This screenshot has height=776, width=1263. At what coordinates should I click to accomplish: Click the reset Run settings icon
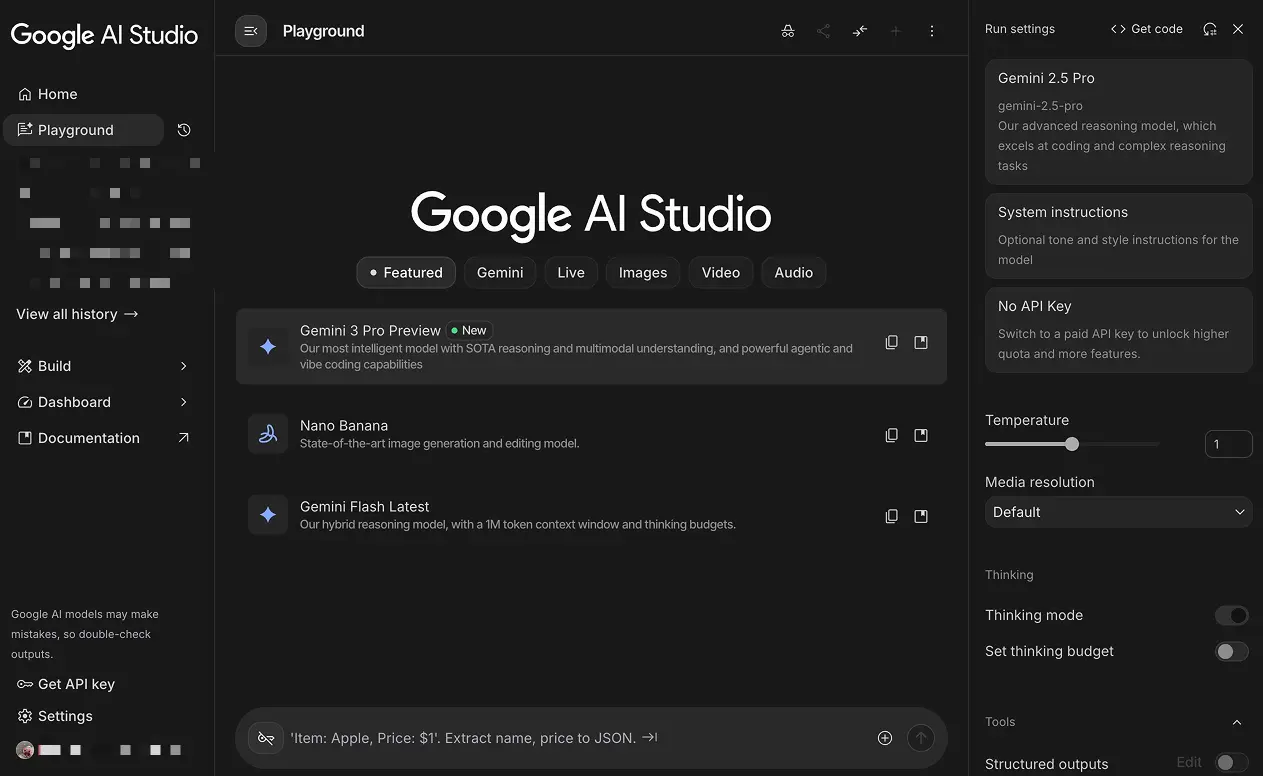[x=1209, y=29]
